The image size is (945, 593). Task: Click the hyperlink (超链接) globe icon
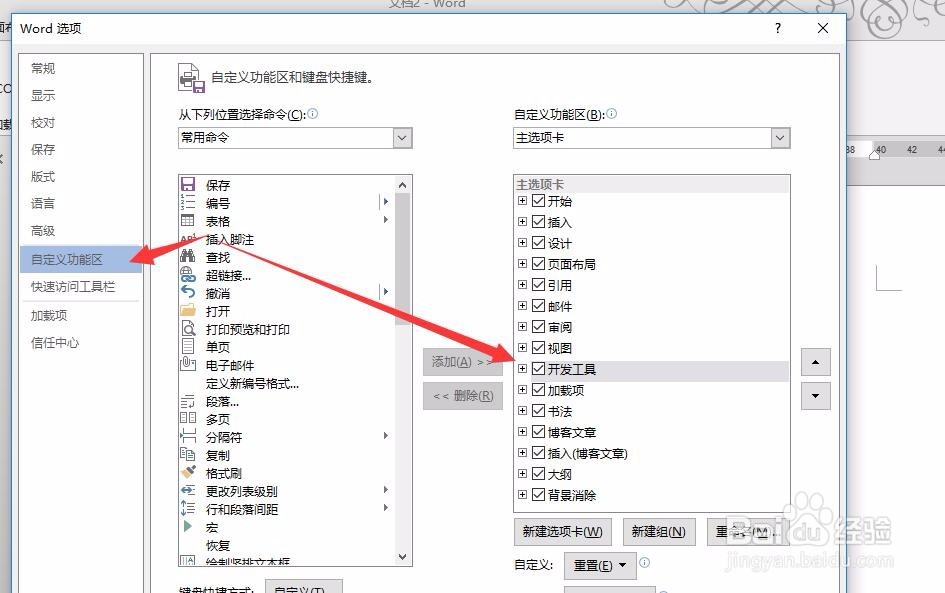(x=188, y=275)
